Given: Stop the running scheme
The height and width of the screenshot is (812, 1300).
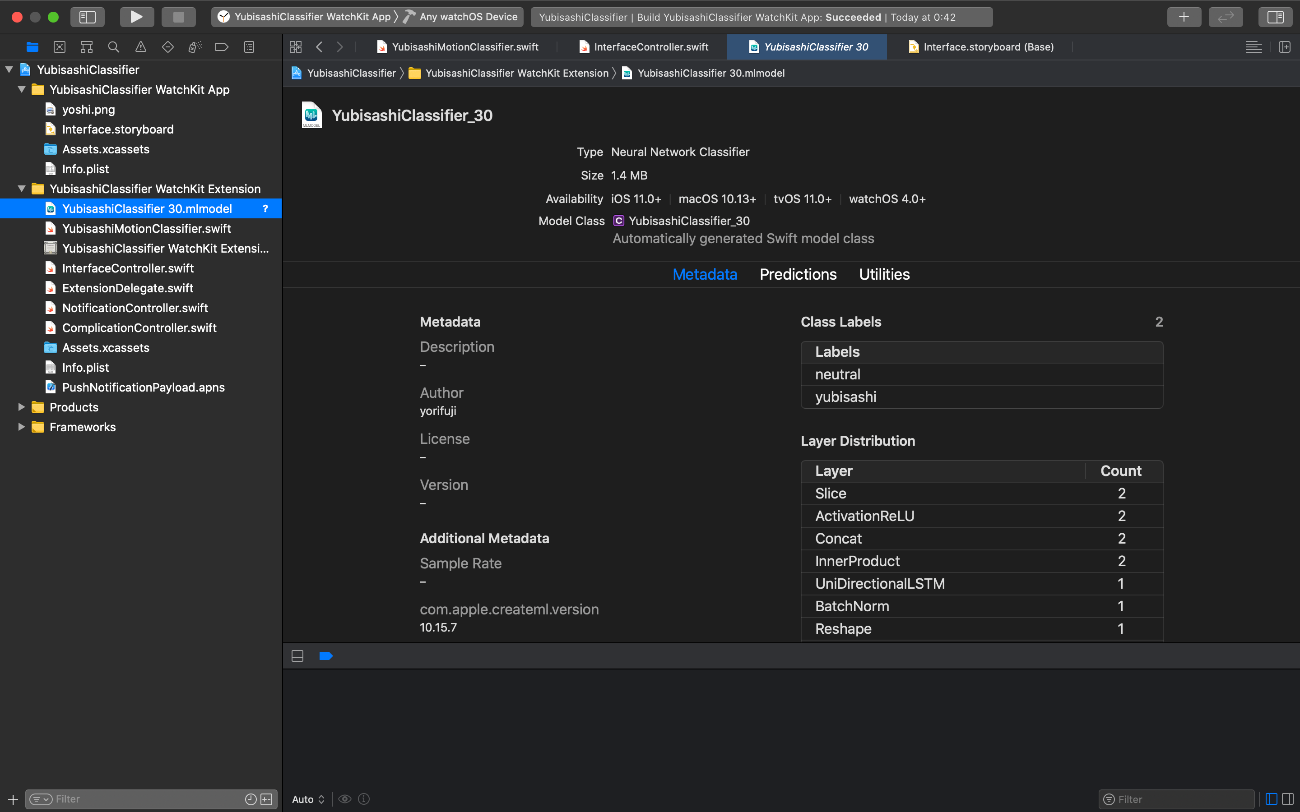Looking at the screenshot, I should click(178, 17).
